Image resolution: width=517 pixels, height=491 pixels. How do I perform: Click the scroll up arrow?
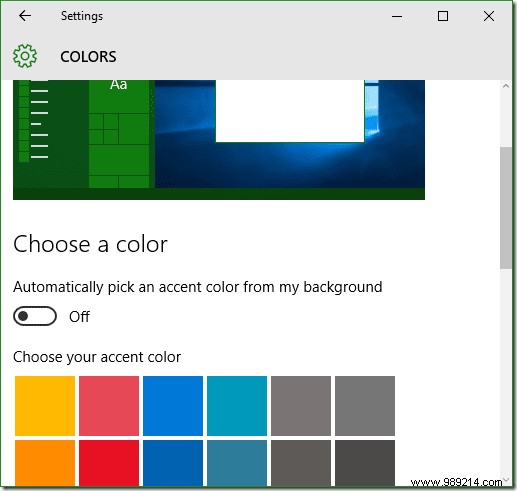click(x=506, y=86)
